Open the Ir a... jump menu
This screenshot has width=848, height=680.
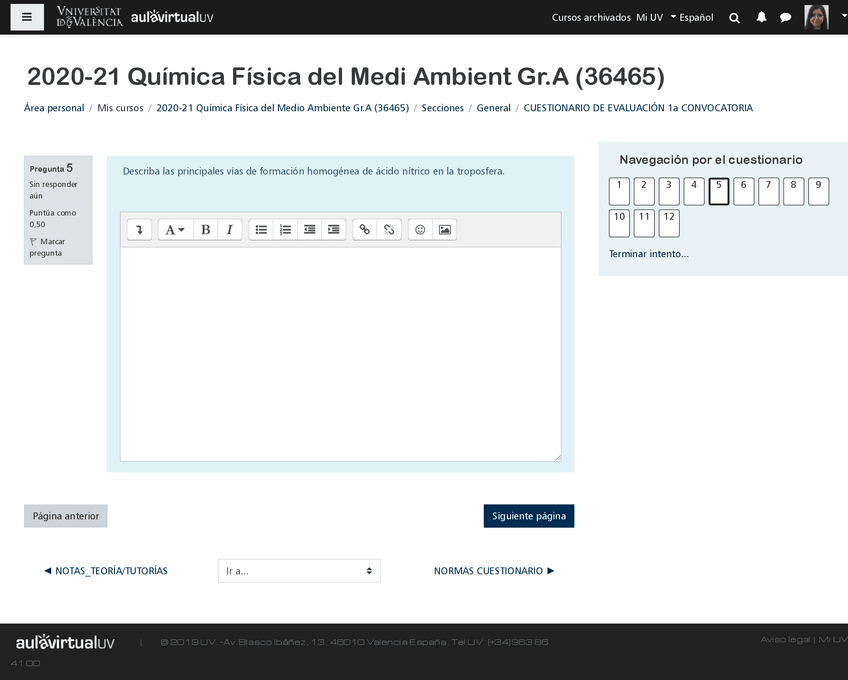point(299,571)
